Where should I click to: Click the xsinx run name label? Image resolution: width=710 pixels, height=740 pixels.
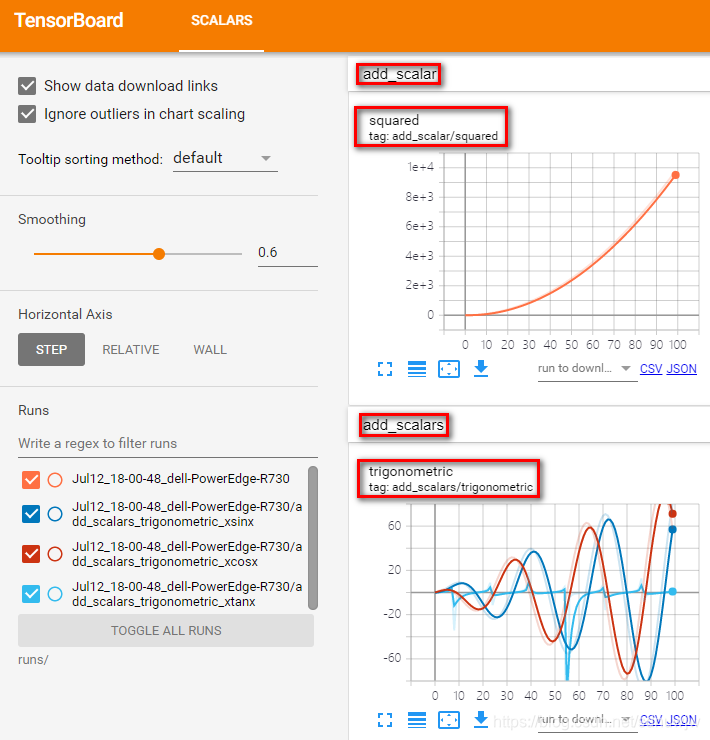point(187,514)
